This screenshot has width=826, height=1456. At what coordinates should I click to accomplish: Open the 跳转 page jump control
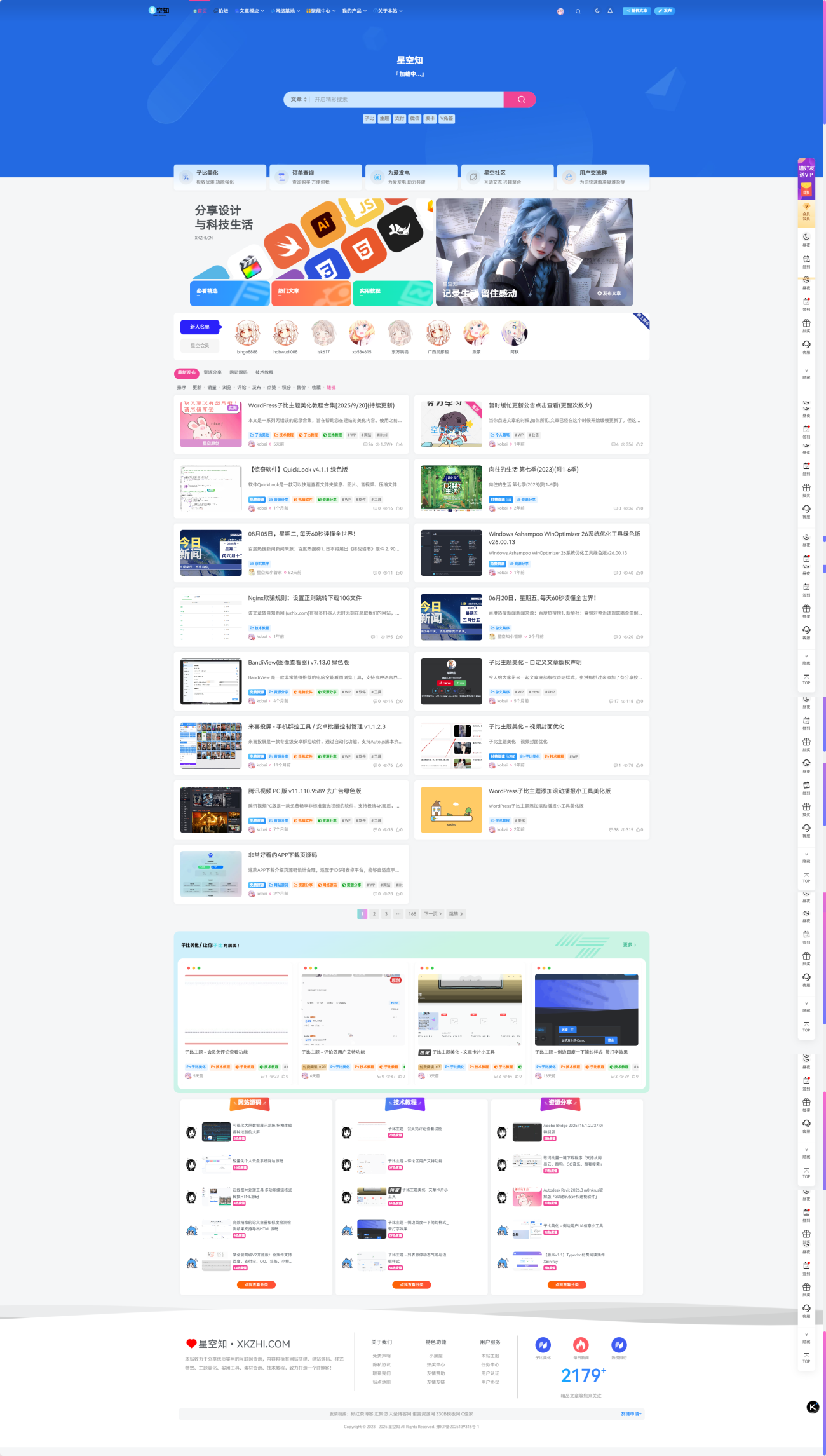[456, 914]
